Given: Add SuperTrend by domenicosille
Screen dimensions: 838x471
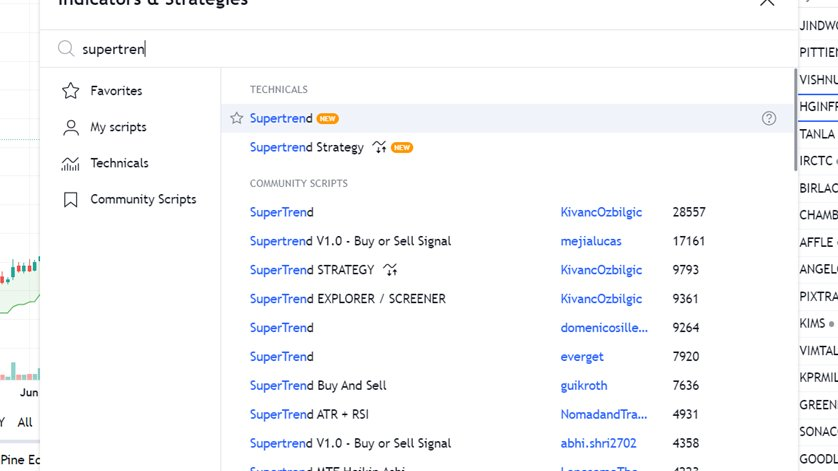Looking at the screenshot, I should click(282, 328).
